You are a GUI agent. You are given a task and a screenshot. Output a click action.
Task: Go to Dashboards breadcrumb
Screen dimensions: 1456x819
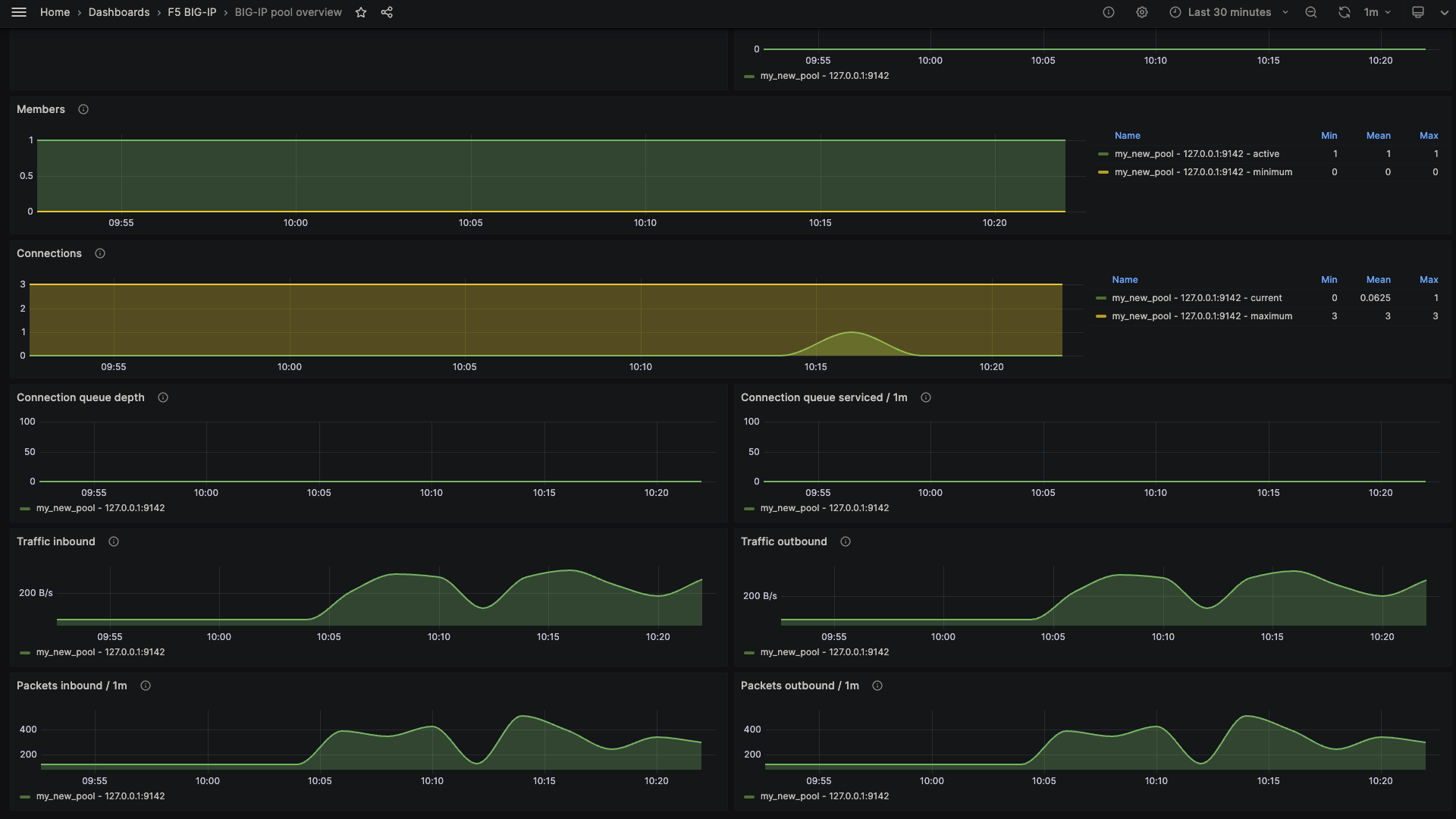(x=118, y=12)
